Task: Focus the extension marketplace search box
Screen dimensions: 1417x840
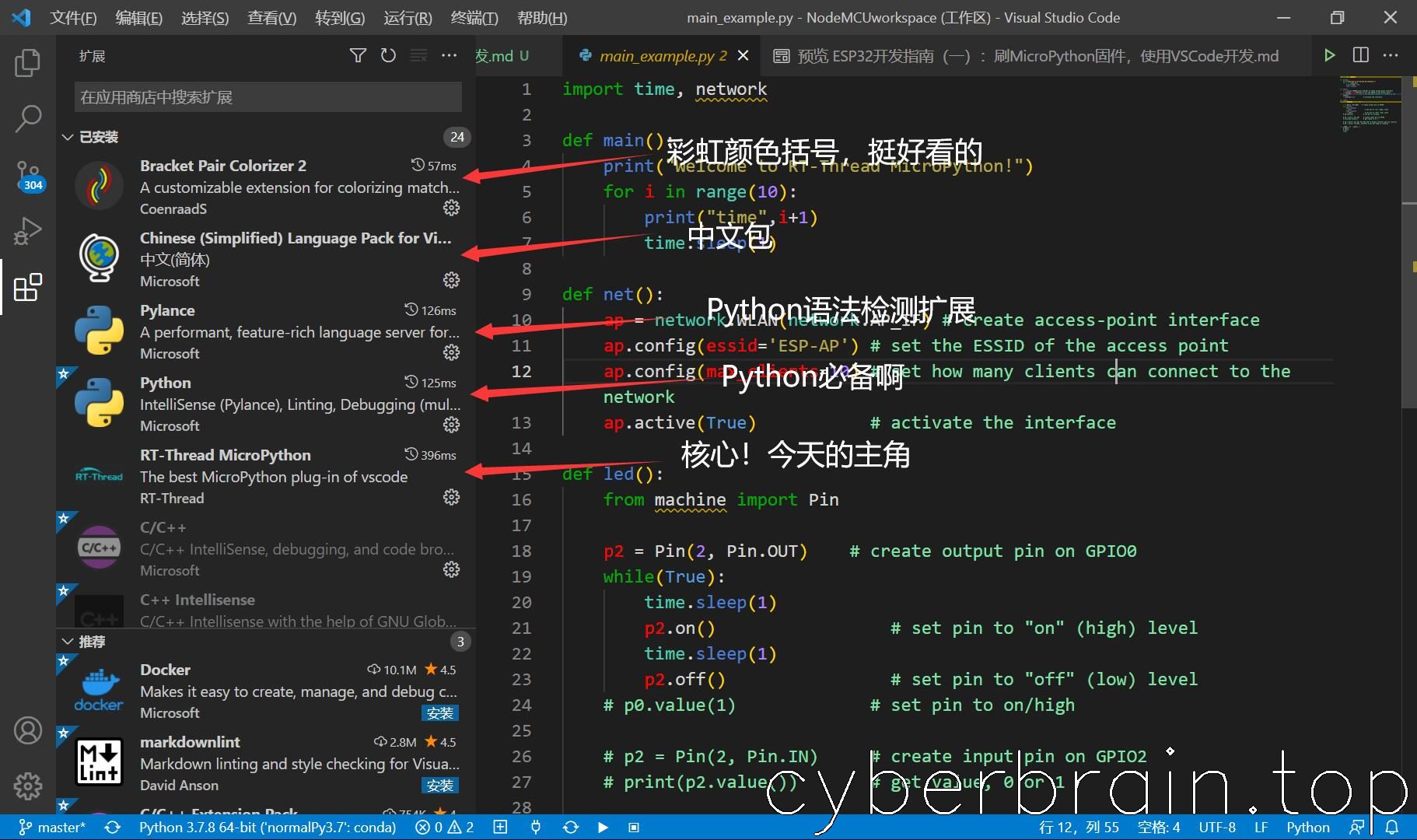Action: pyautogui.click(x=268, y=97)
